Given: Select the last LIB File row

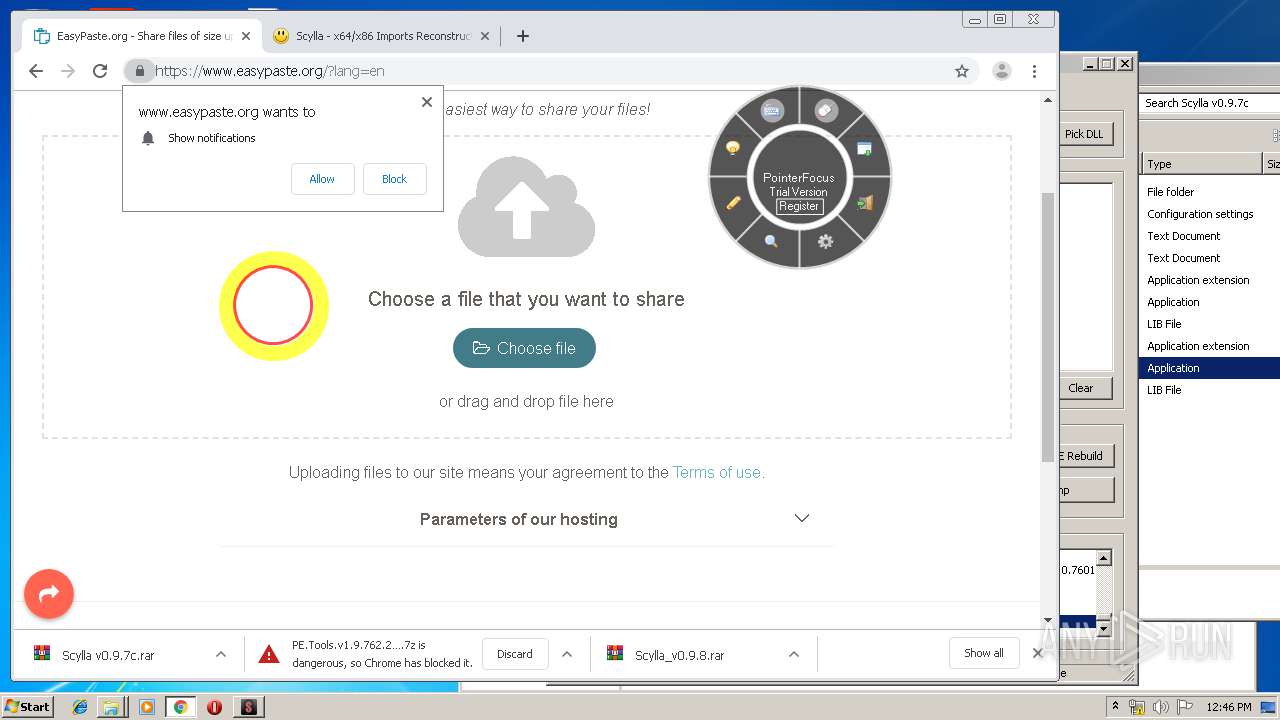Looking at the screenshot, I should pos(1209,390).
